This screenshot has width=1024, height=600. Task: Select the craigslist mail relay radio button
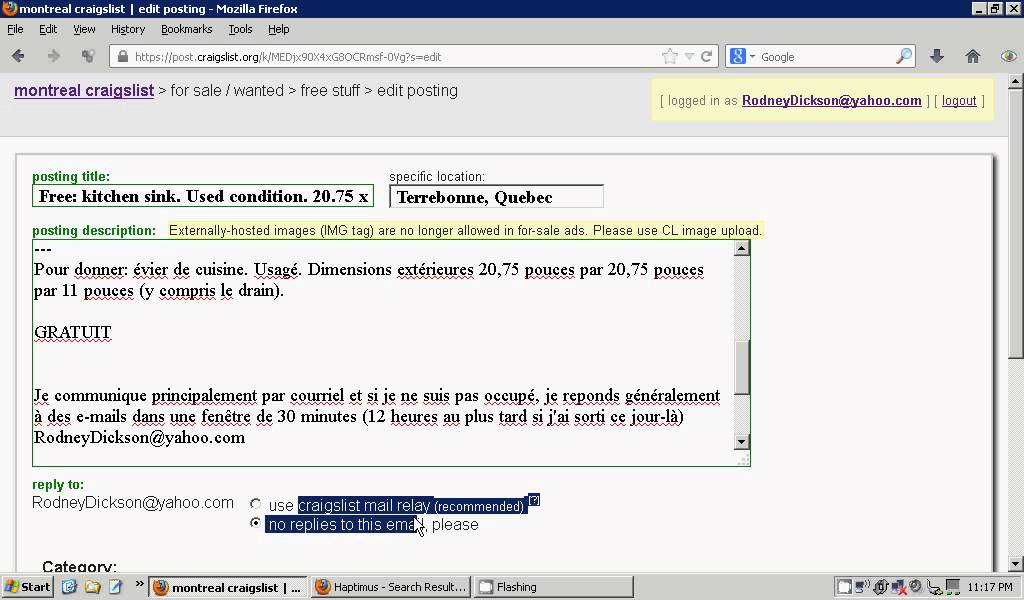coord(255,504)
